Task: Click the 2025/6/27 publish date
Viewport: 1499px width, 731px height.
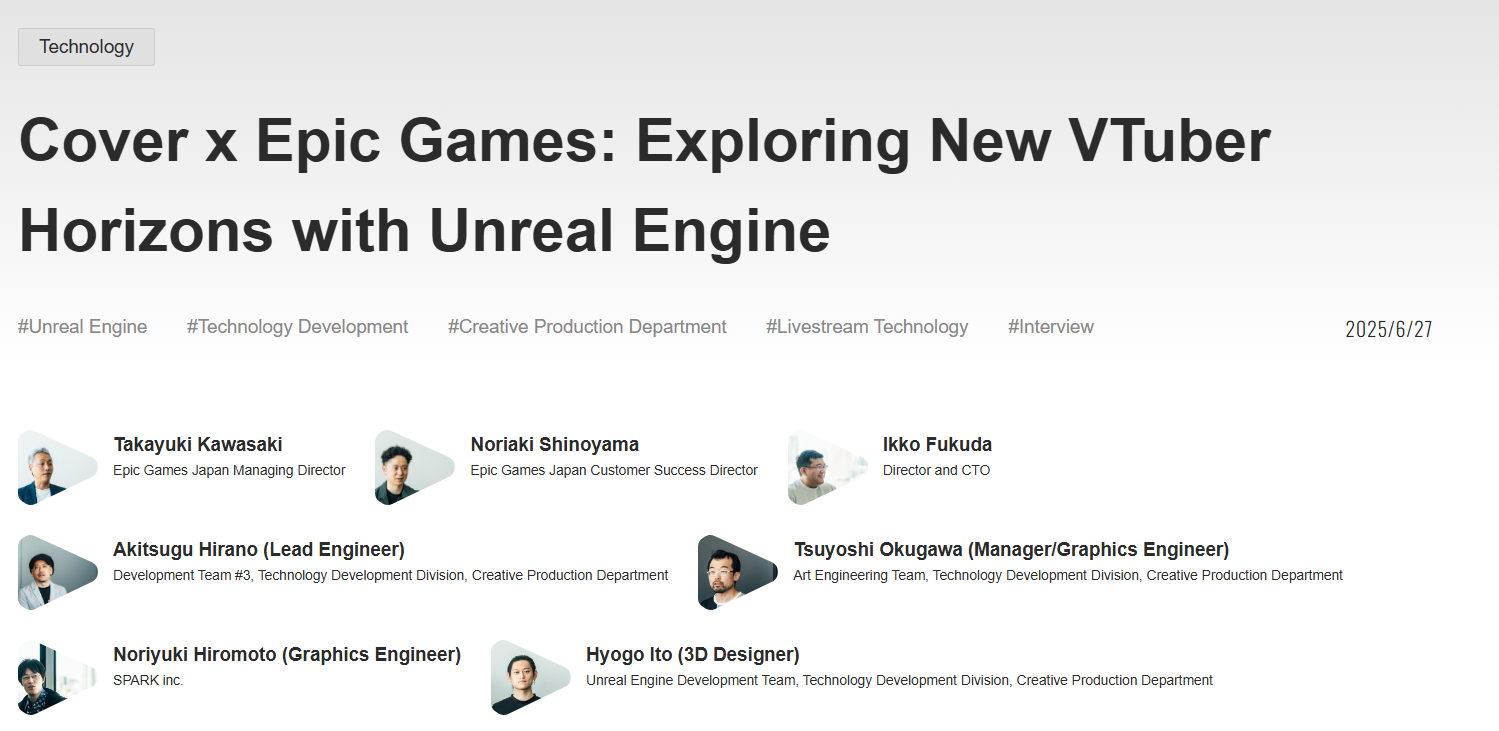Action: [1388, 329]
